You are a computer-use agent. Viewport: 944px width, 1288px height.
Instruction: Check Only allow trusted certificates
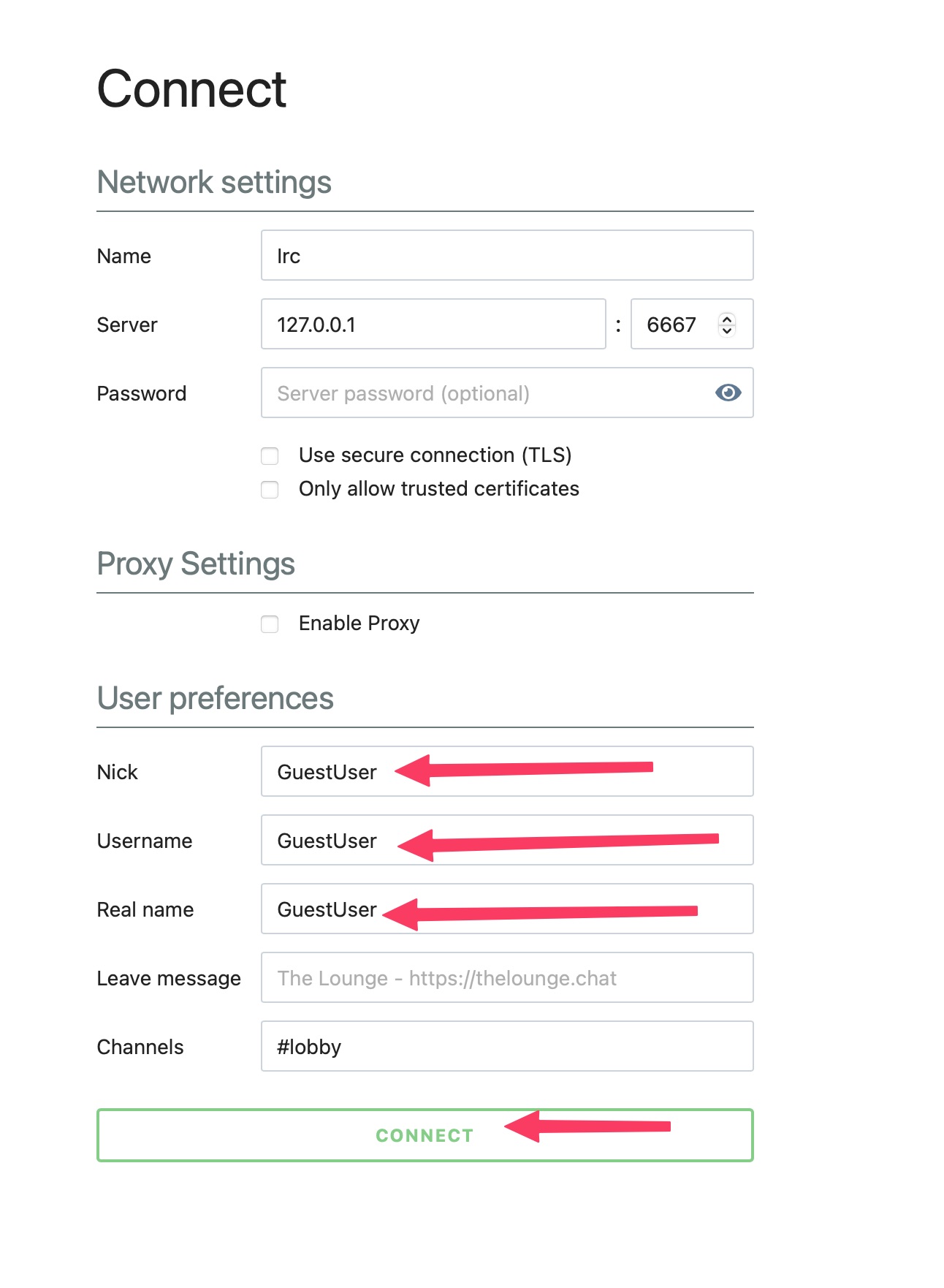[x=270, y=490]
